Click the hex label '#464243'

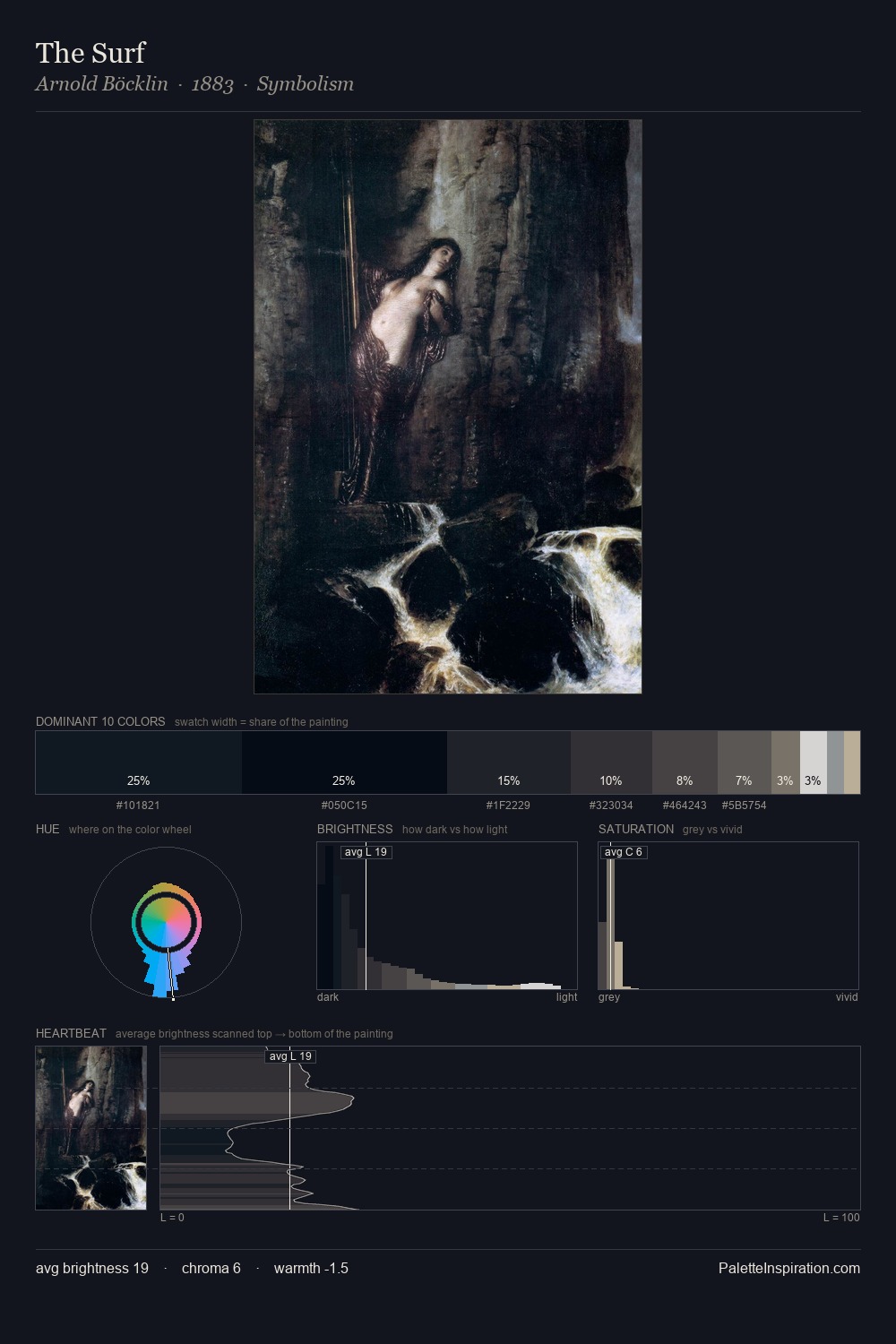[x=685, y=806]
